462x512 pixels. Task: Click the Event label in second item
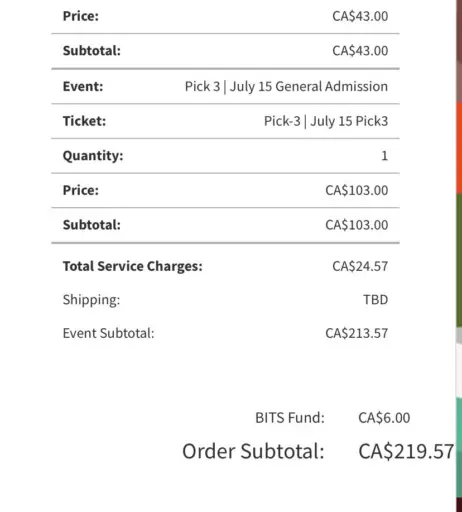tap(83, 86)
